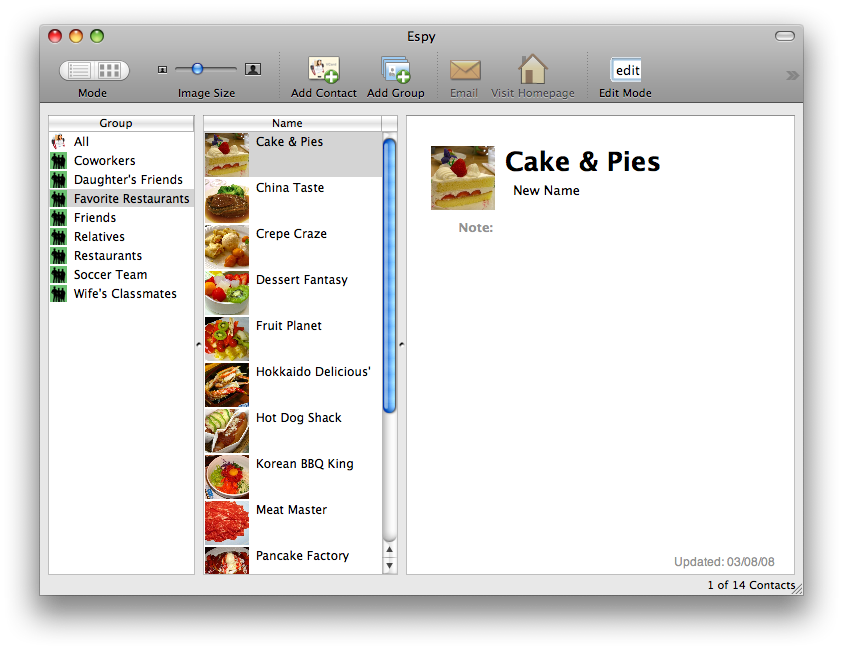The image size is (843, 650).
Task: Select the Fruit Planet contact
Action: tap(293, 339)
